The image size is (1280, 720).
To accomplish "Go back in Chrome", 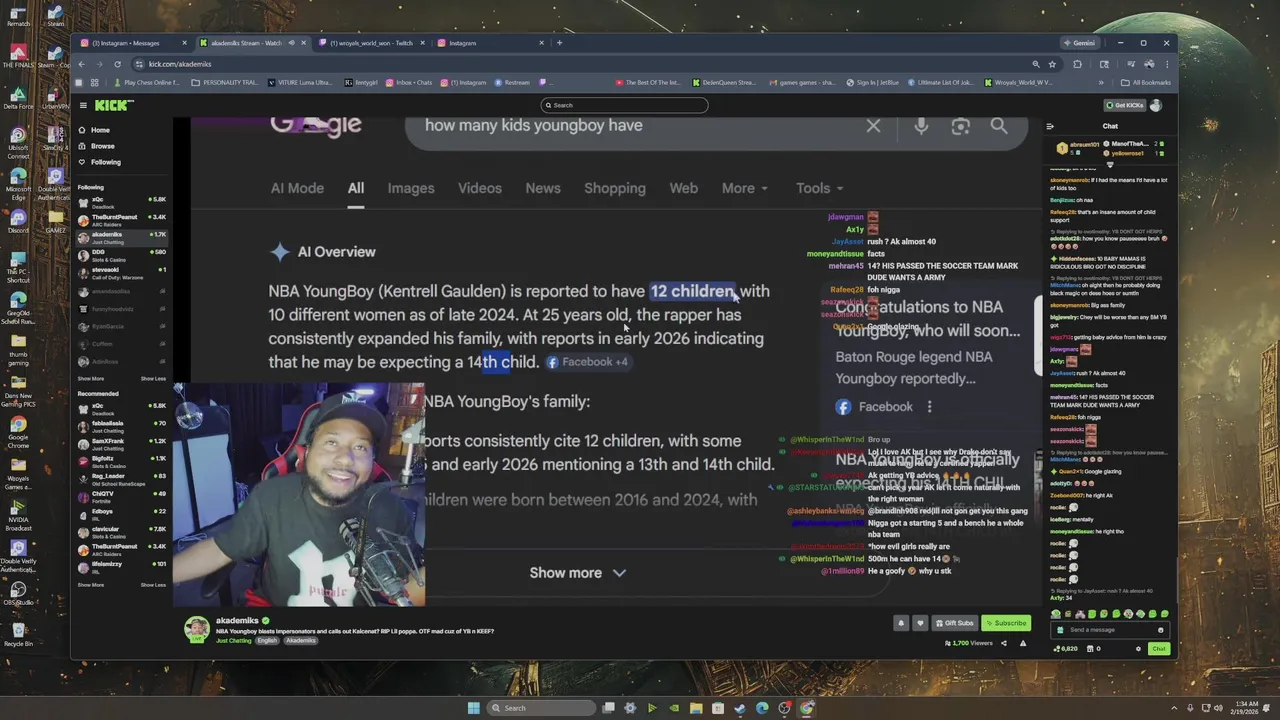I will pyautogui.click(x=81, y=64).
